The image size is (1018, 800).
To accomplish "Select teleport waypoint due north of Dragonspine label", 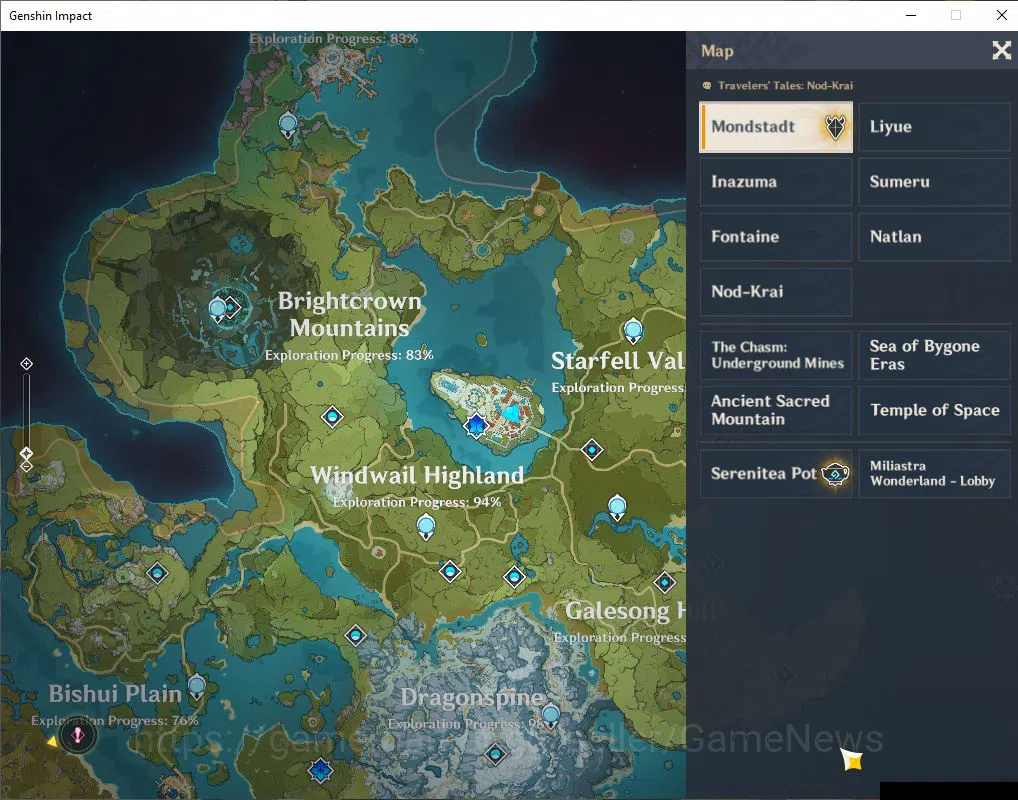I will coord(514,576).
